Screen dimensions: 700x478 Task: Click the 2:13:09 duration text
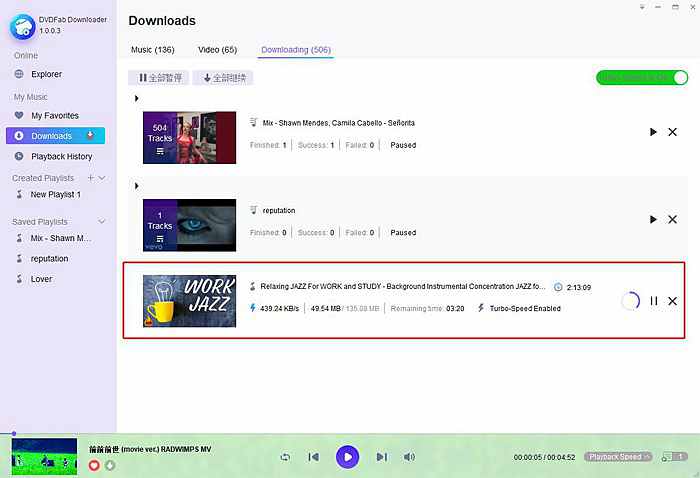579,287
